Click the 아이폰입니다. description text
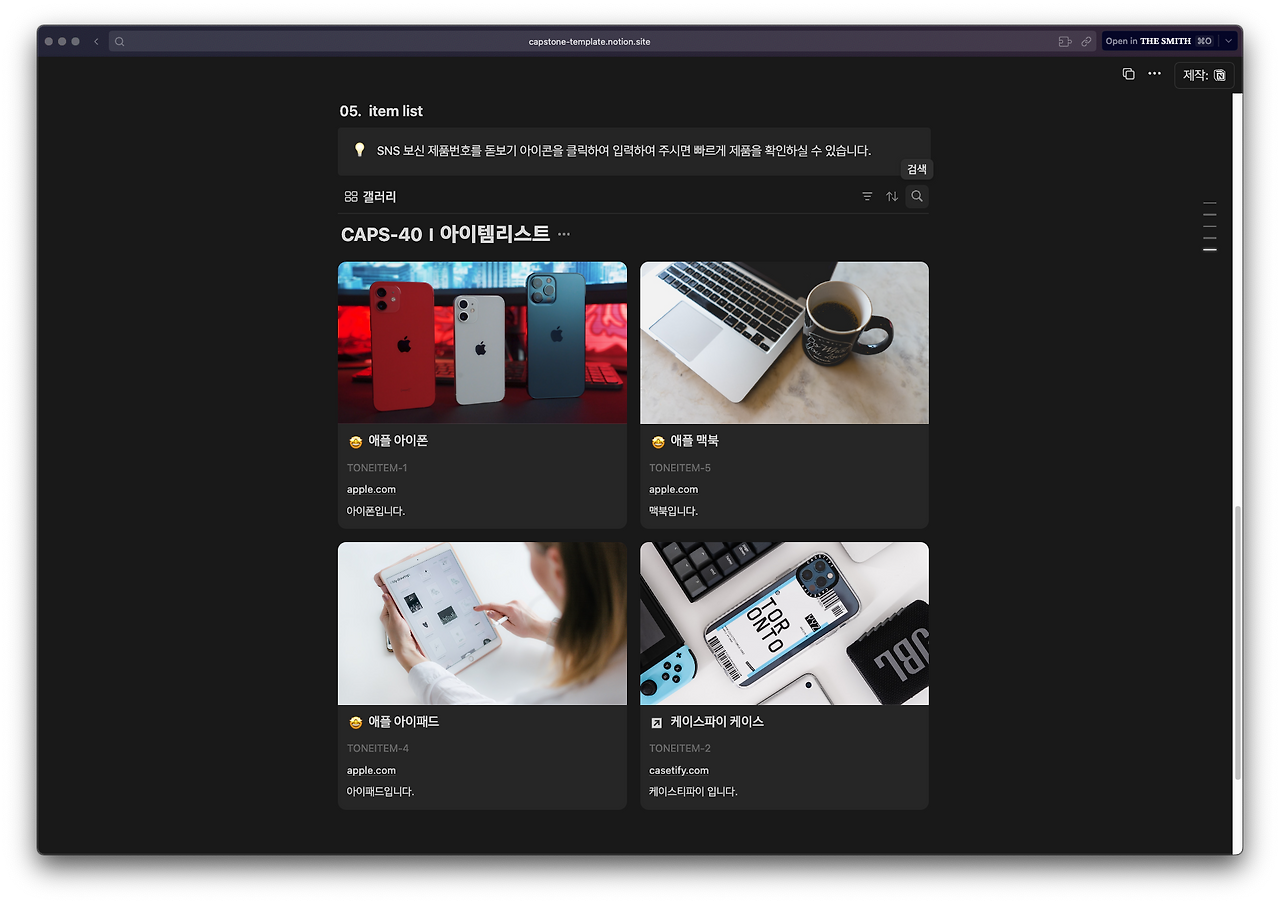 point(376,511)
